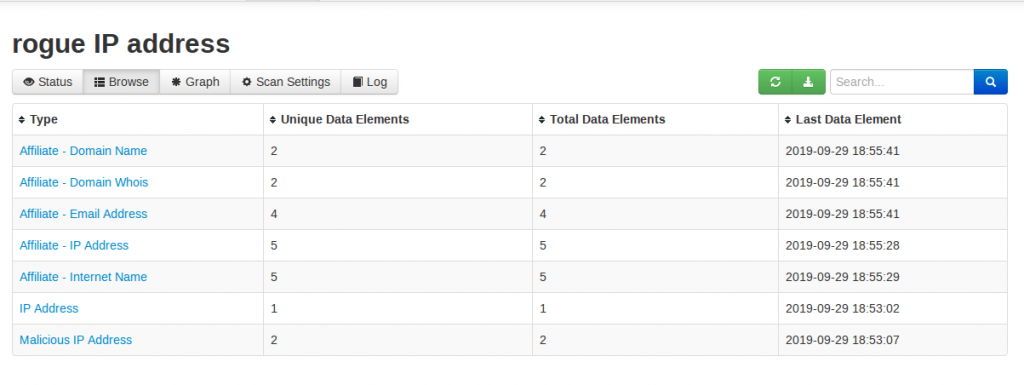The width and height of the screenshot is (1024, 385).
Task: Click the green download export icon
Action: tap(808, 82)
